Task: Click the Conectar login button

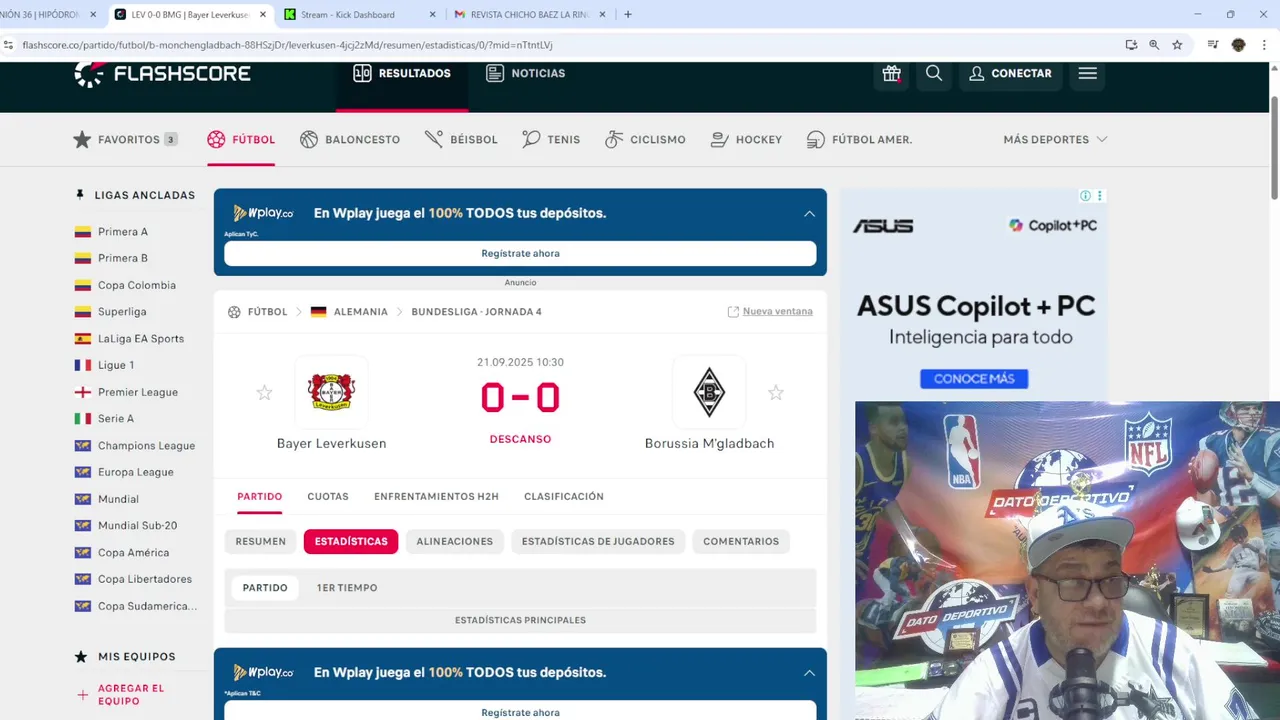Action: click(1010, 73)
